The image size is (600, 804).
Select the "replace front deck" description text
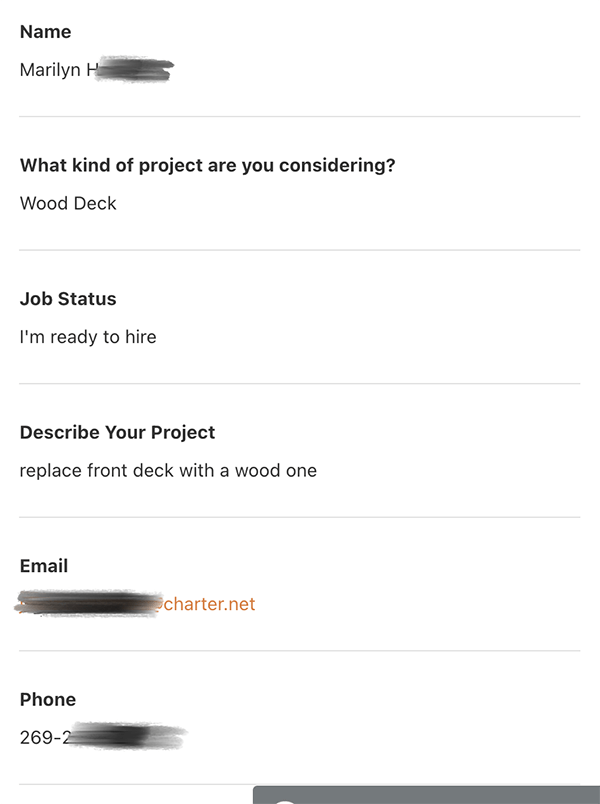point(168,470)
